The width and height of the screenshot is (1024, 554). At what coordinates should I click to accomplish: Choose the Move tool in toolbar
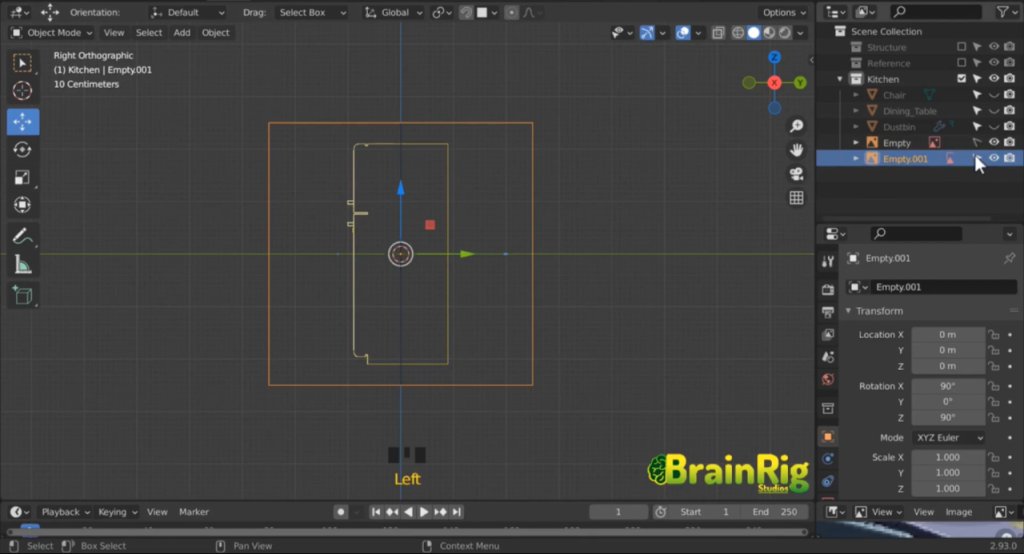coord(22,122)
